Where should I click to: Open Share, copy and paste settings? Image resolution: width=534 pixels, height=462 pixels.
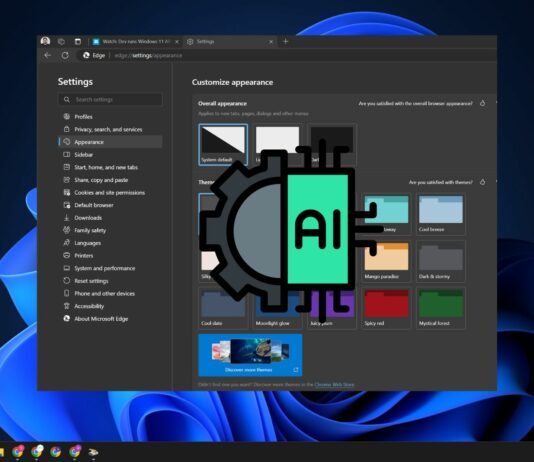tap(110, 180)
